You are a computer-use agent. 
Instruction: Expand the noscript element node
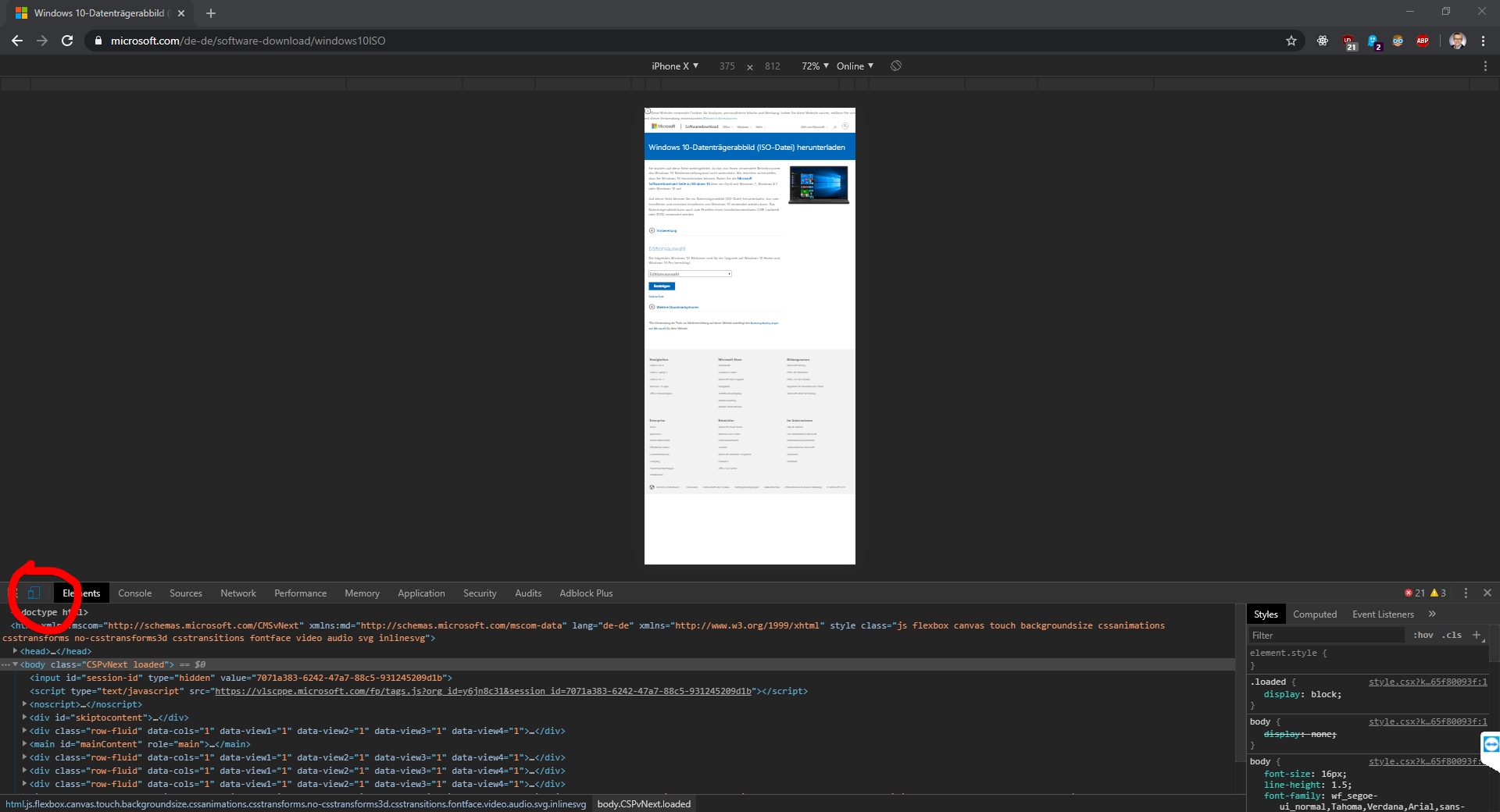click(24, 704)
